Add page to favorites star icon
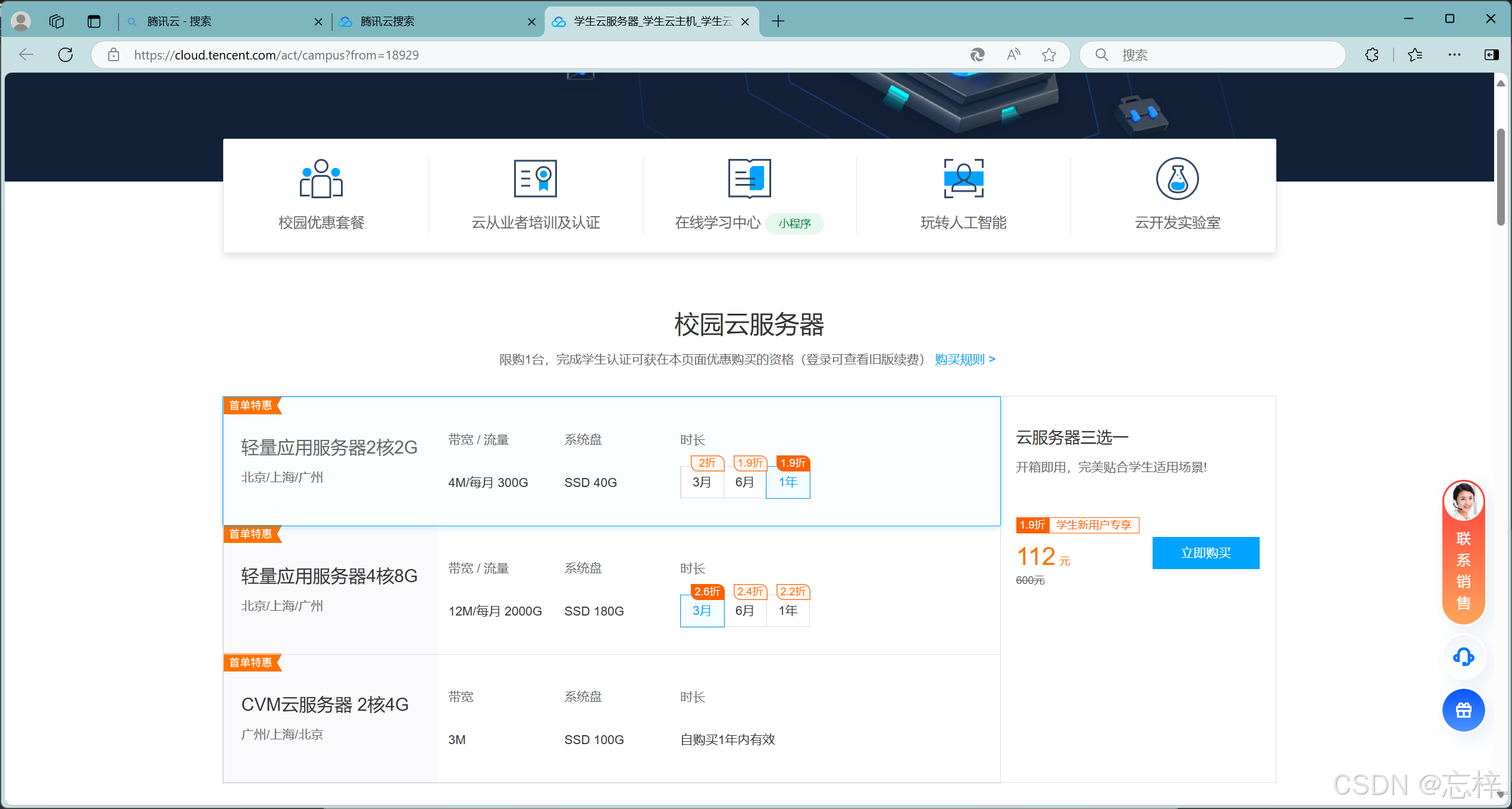 pyautogui.click(x=1048, y=55)
